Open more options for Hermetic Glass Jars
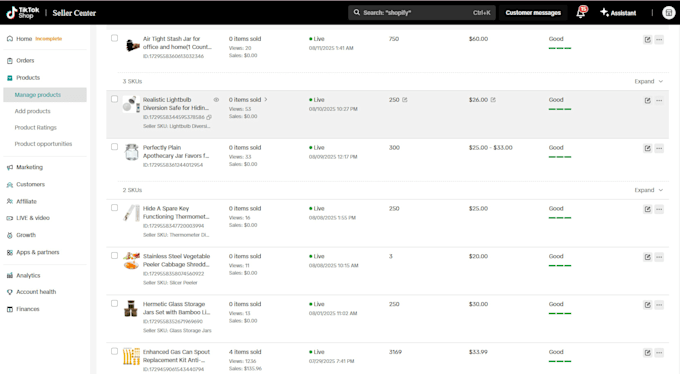680x374 pixels. [x=659, y=305]
